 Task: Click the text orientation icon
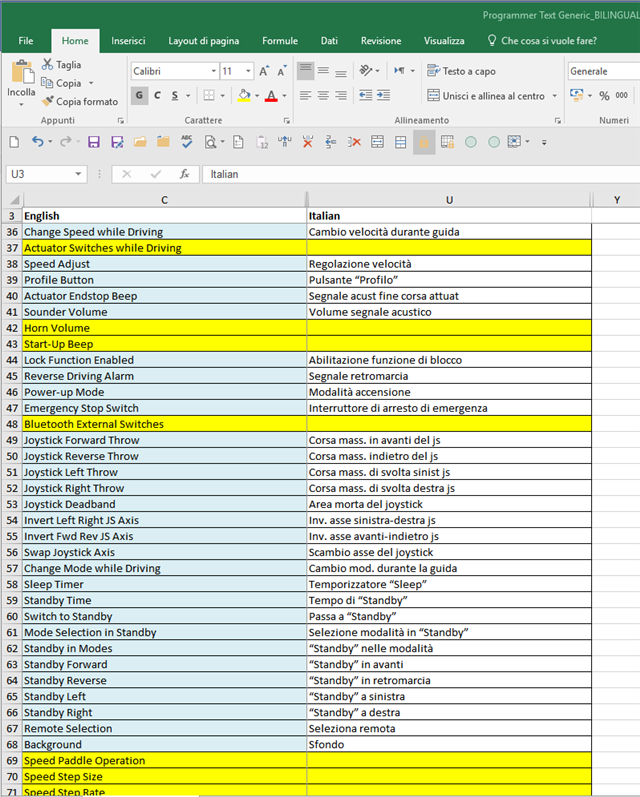point(366,71)
